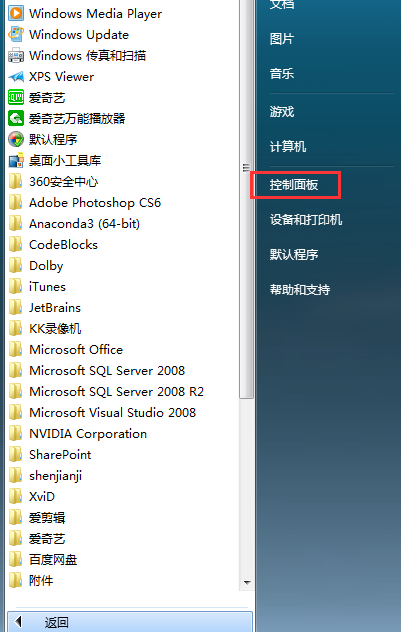
Task: Select the 360安全中心 text label
Action: click(63, 182)
